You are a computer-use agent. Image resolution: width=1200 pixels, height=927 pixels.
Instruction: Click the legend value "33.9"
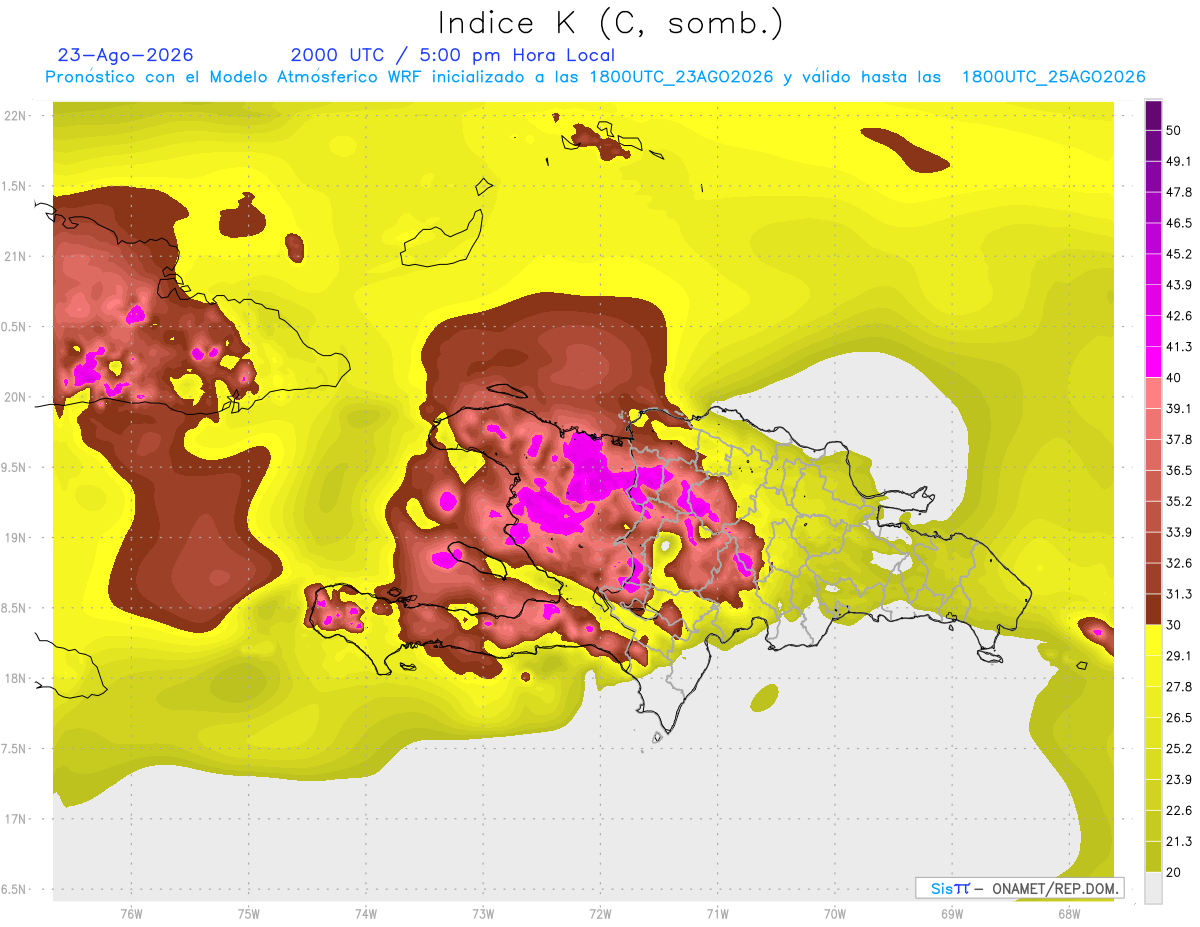pyautogui.click(x=1179, y=532)
